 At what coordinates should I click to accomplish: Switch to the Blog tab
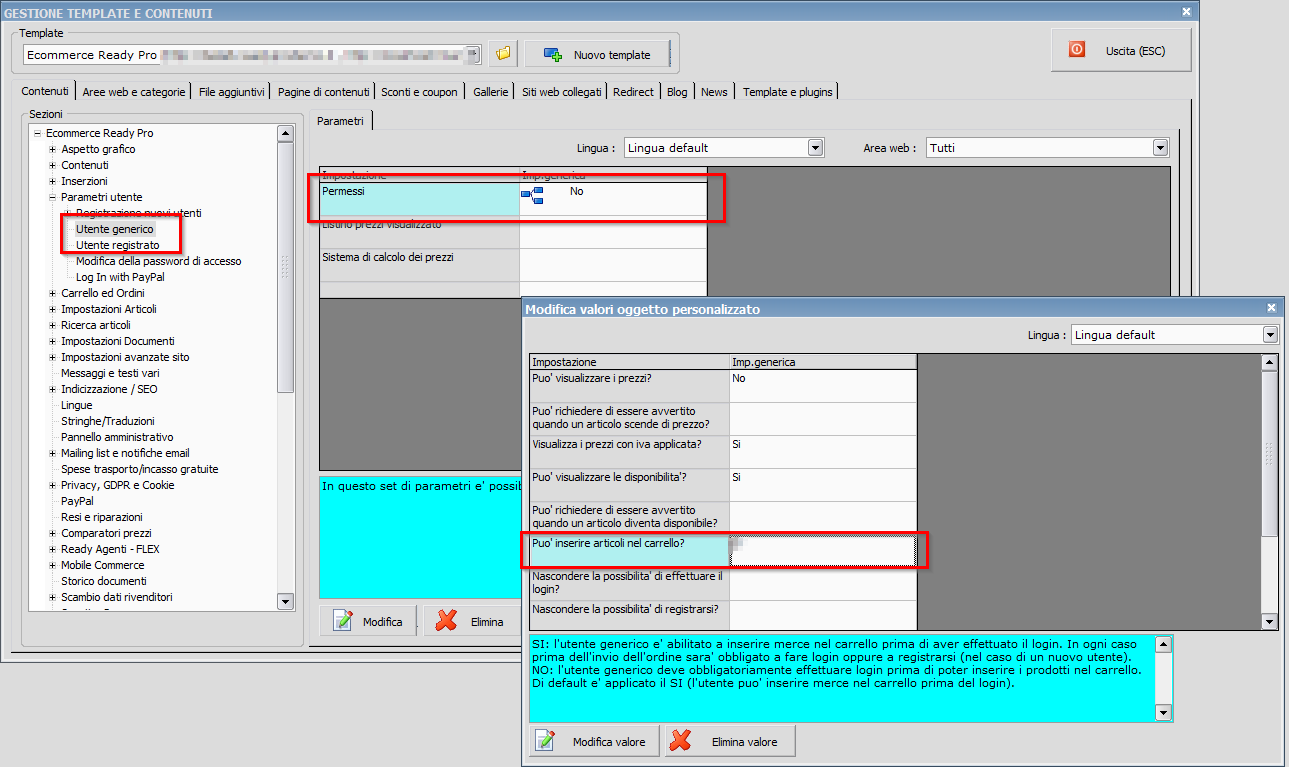click(x=677, y=91)
